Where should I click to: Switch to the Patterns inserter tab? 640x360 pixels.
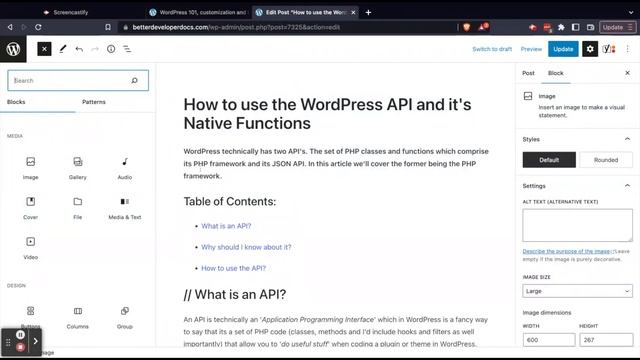coord(94,102)
